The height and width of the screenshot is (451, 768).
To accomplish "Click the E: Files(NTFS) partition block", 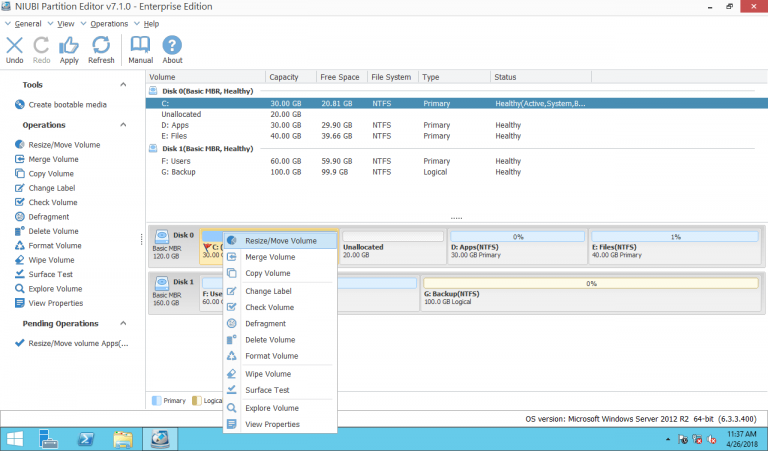I will [674, 247].
